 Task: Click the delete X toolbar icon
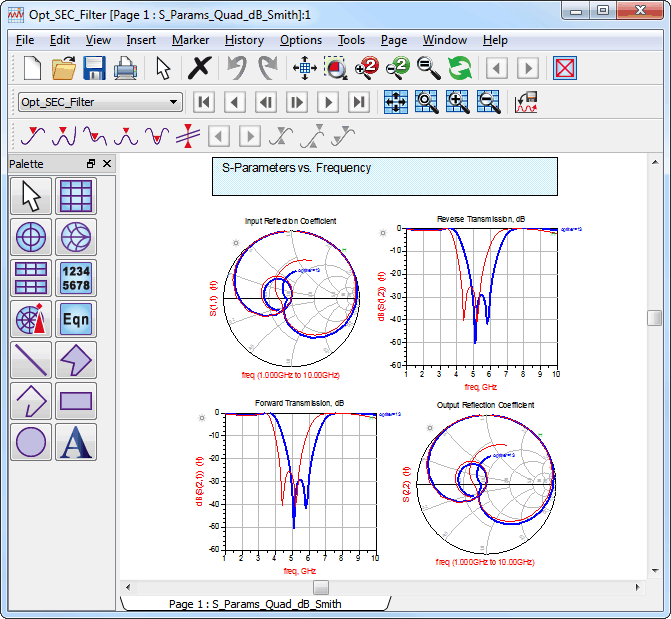pyautogui.click(x=199, y=68)
